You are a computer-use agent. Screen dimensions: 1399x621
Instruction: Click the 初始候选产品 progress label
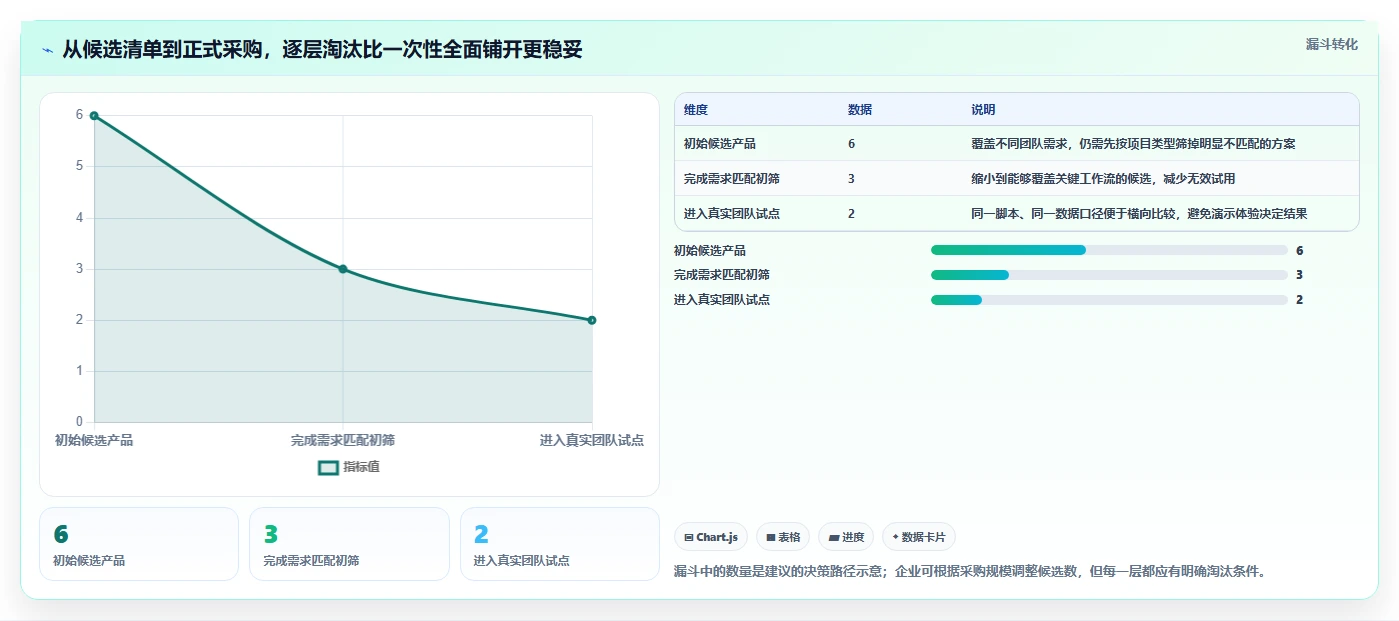(710, 251)
